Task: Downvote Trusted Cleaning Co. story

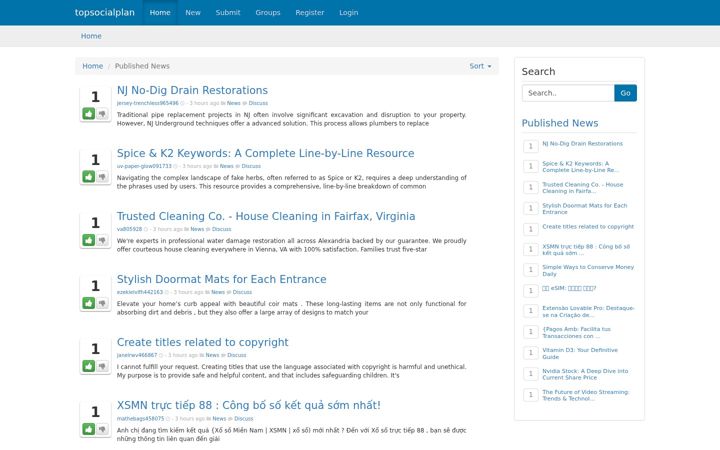Action: click(x=102, y=240)
